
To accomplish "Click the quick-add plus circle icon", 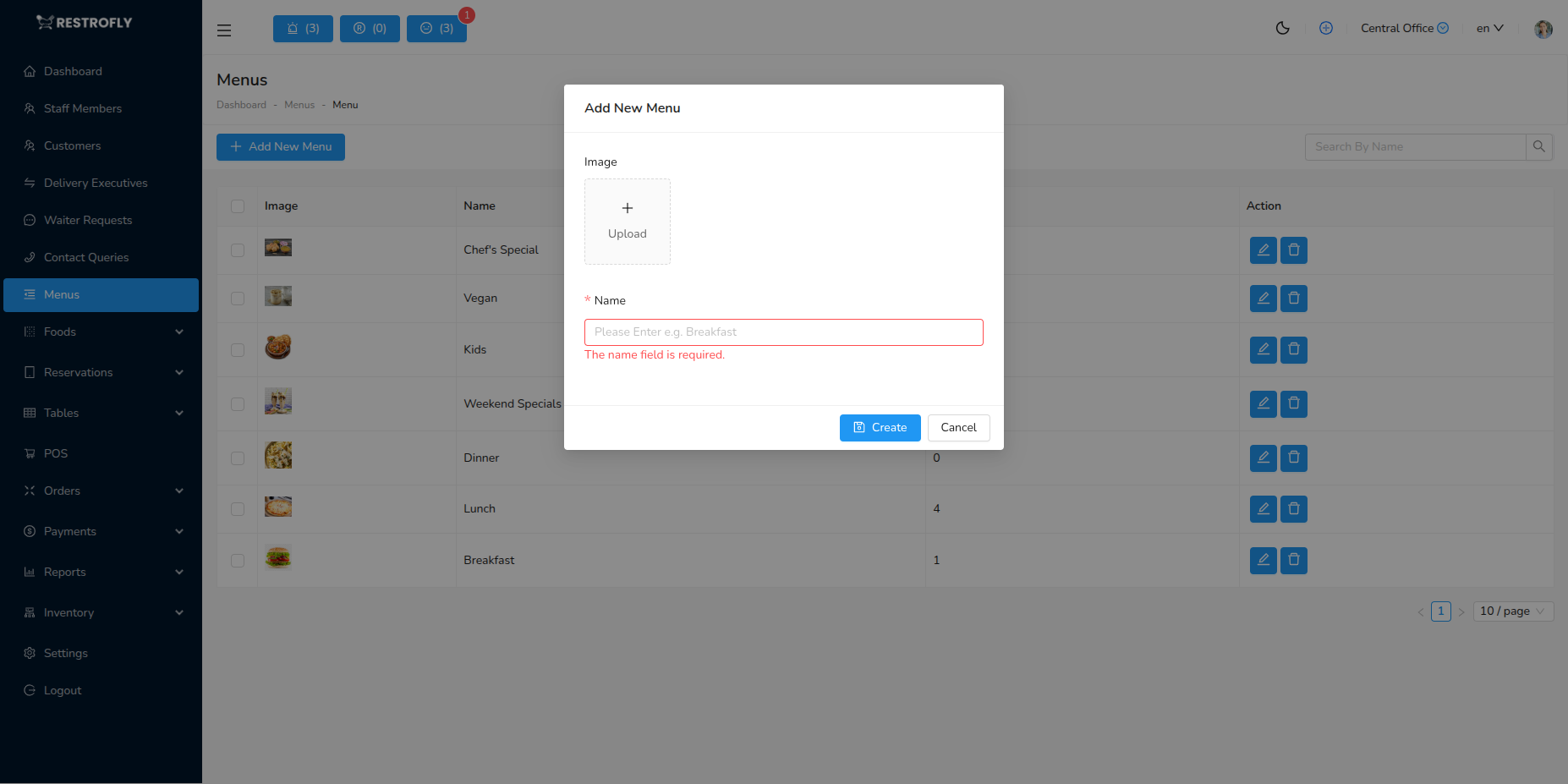I will click(x=1326, y=28).
